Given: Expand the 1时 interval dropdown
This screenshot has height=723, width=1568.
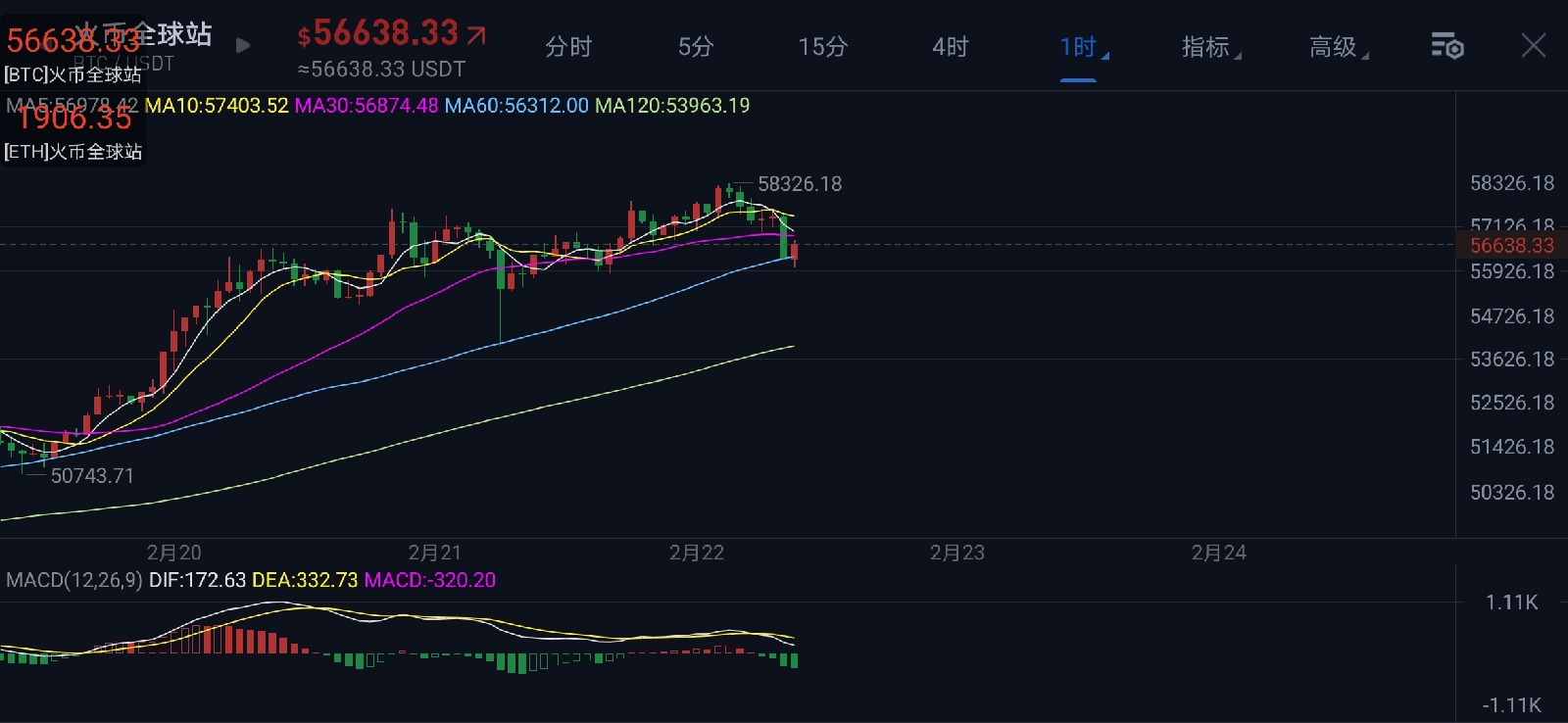Looking at the screenshot, I should (1081, 47).
